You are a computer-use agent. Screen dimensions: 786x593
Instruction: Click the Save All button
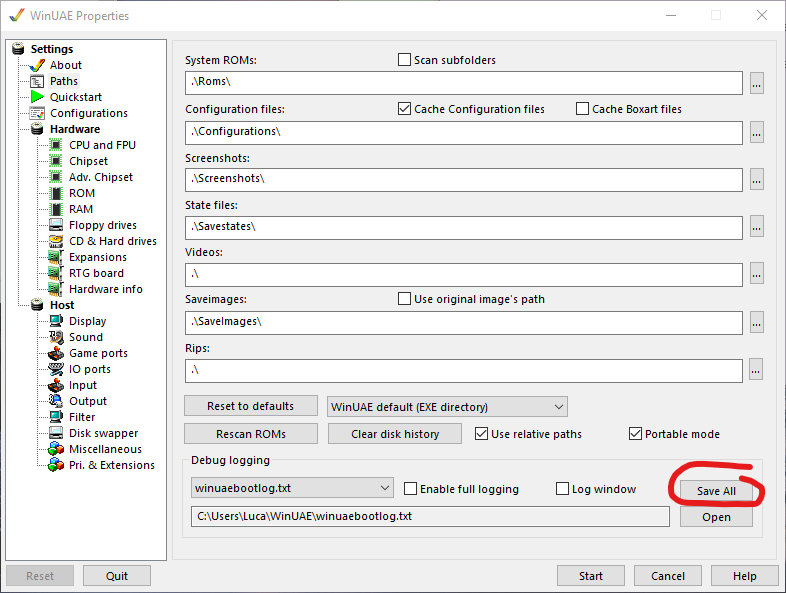coord(716,491)
